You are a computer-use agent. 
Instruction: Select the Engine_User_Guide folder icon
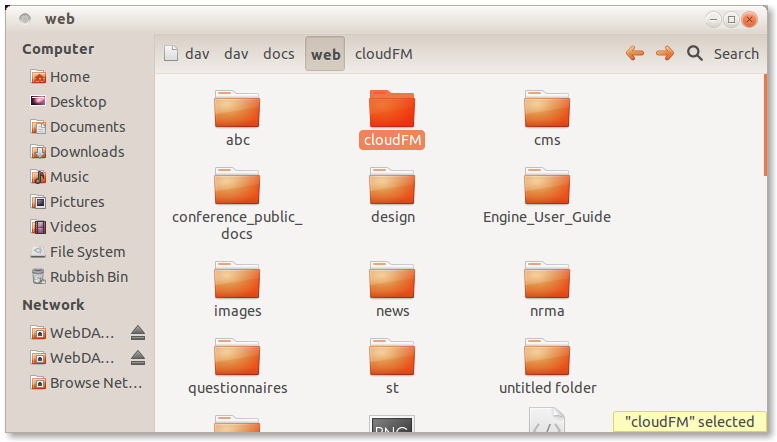(x=547, y=186)
